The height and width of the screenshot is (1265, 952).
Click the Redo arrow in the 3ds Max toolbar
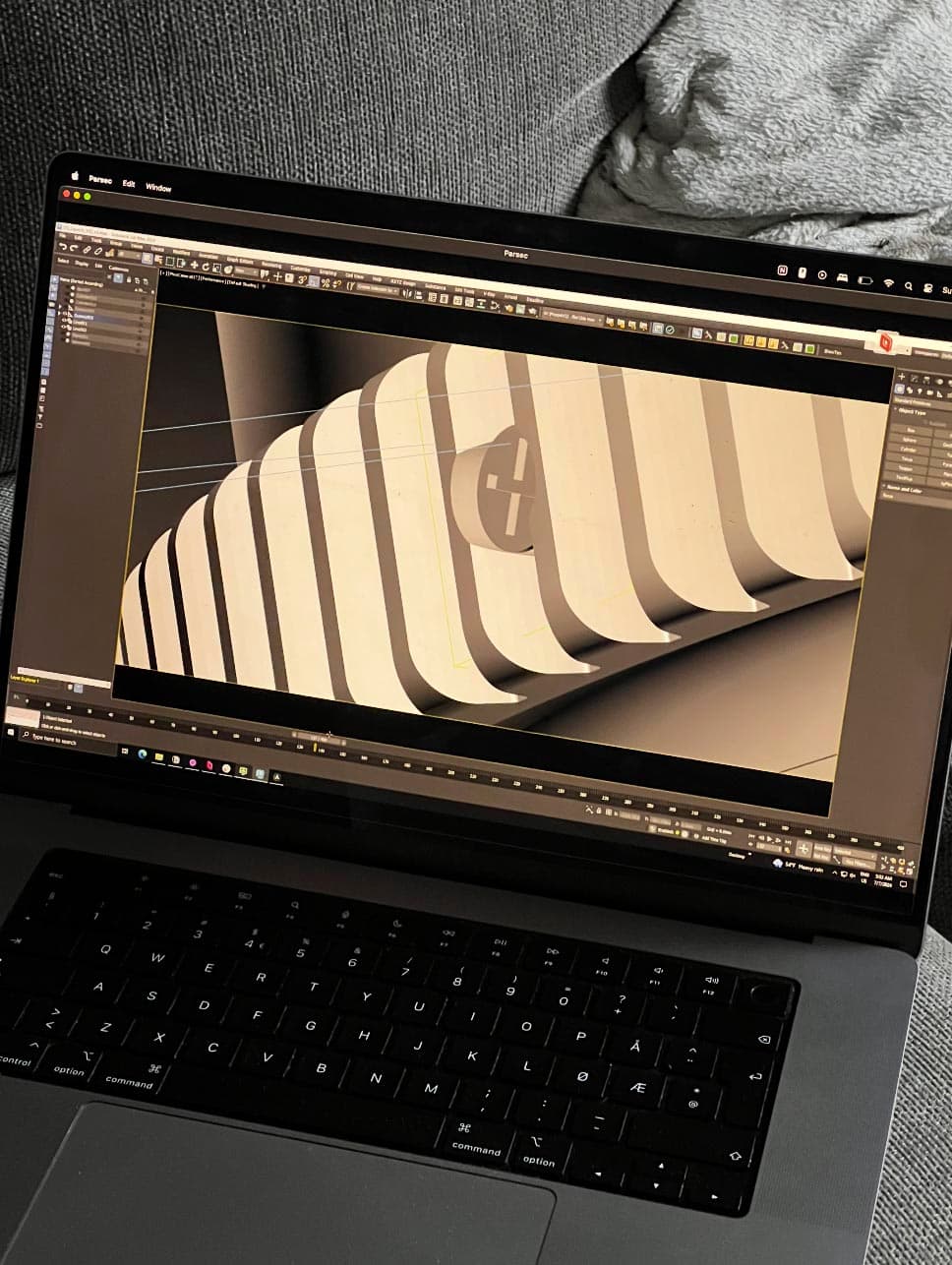pyautogui.click(x=74, y=250)
